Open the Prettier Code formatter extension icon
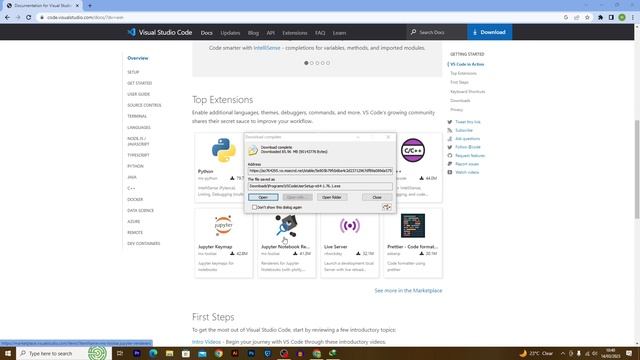The height and width of the screenshot is (360, 640). click(x=413, y=225)
